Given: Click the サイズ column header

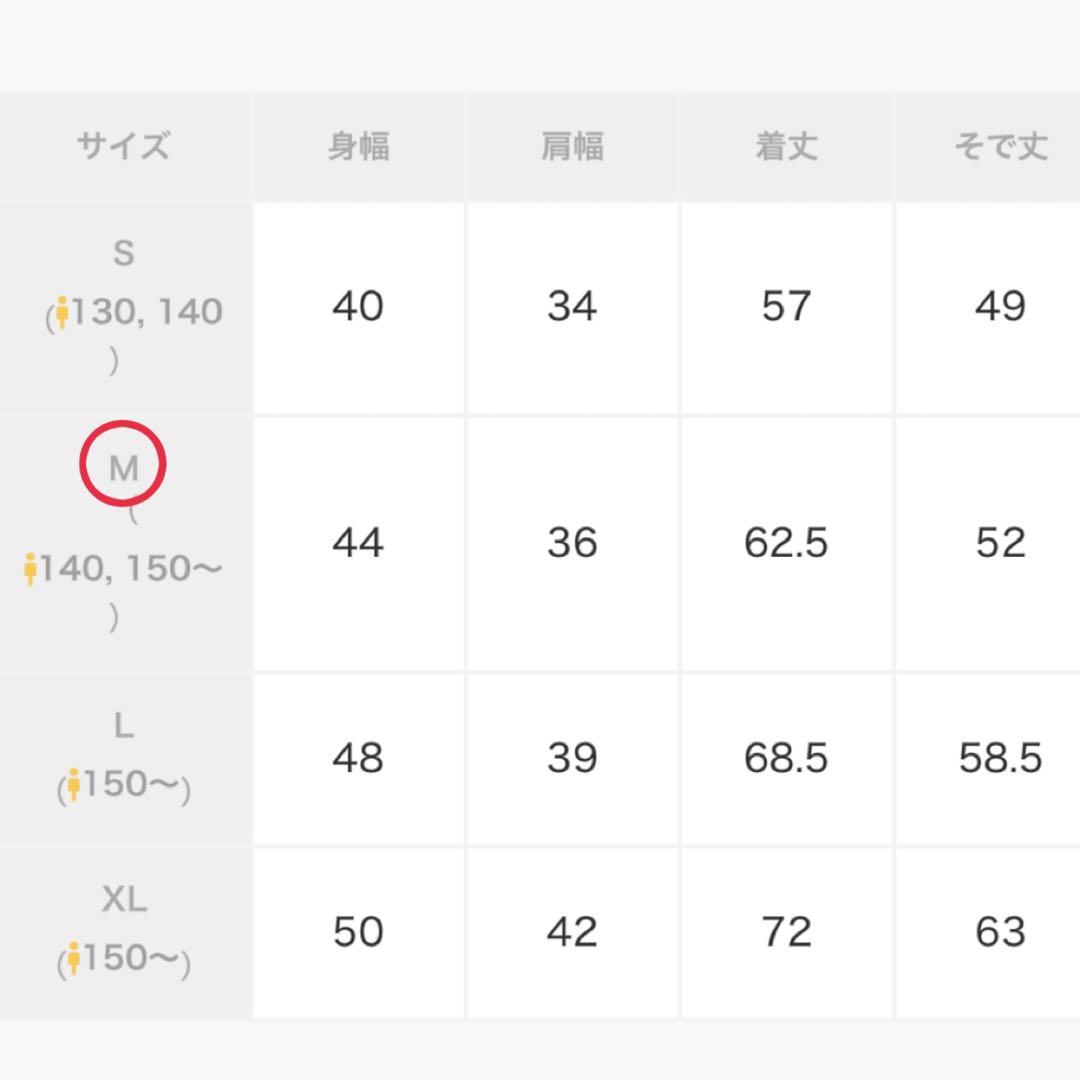Looking at the screenshot, I should 124,147.
